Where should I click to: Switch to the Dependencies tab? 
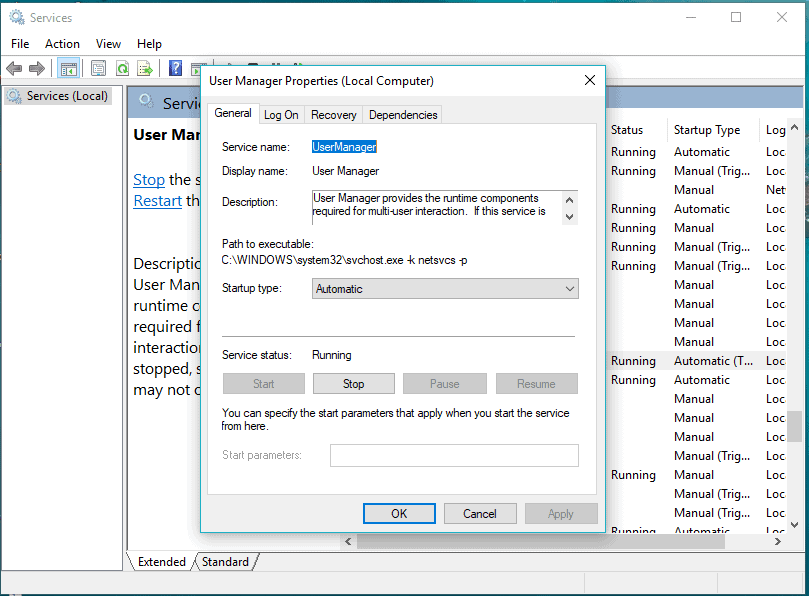403,115
